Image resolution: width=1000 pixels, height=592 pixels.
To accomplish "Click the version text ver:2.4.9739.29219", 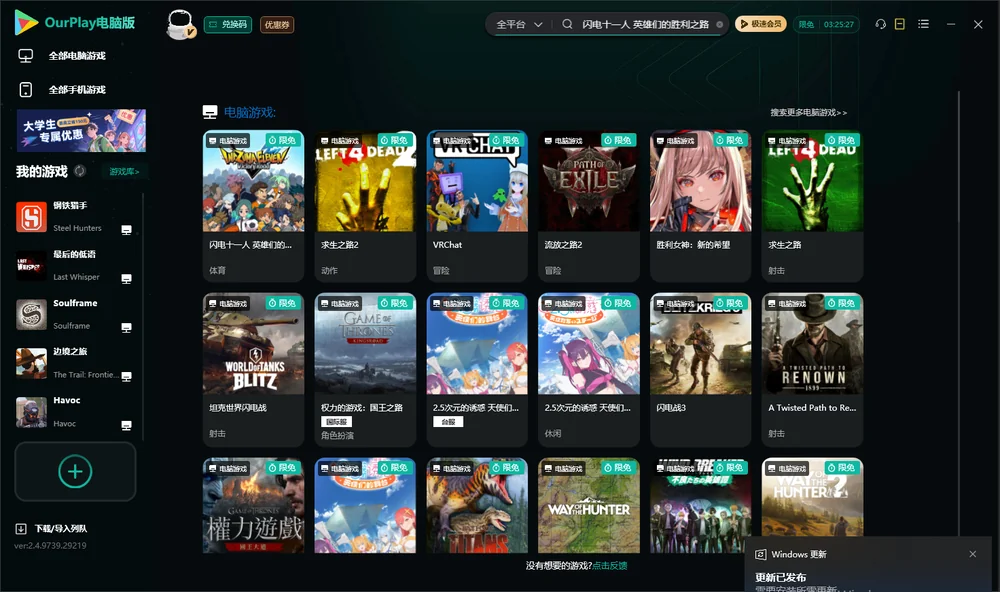I will [x=50, y=545].
